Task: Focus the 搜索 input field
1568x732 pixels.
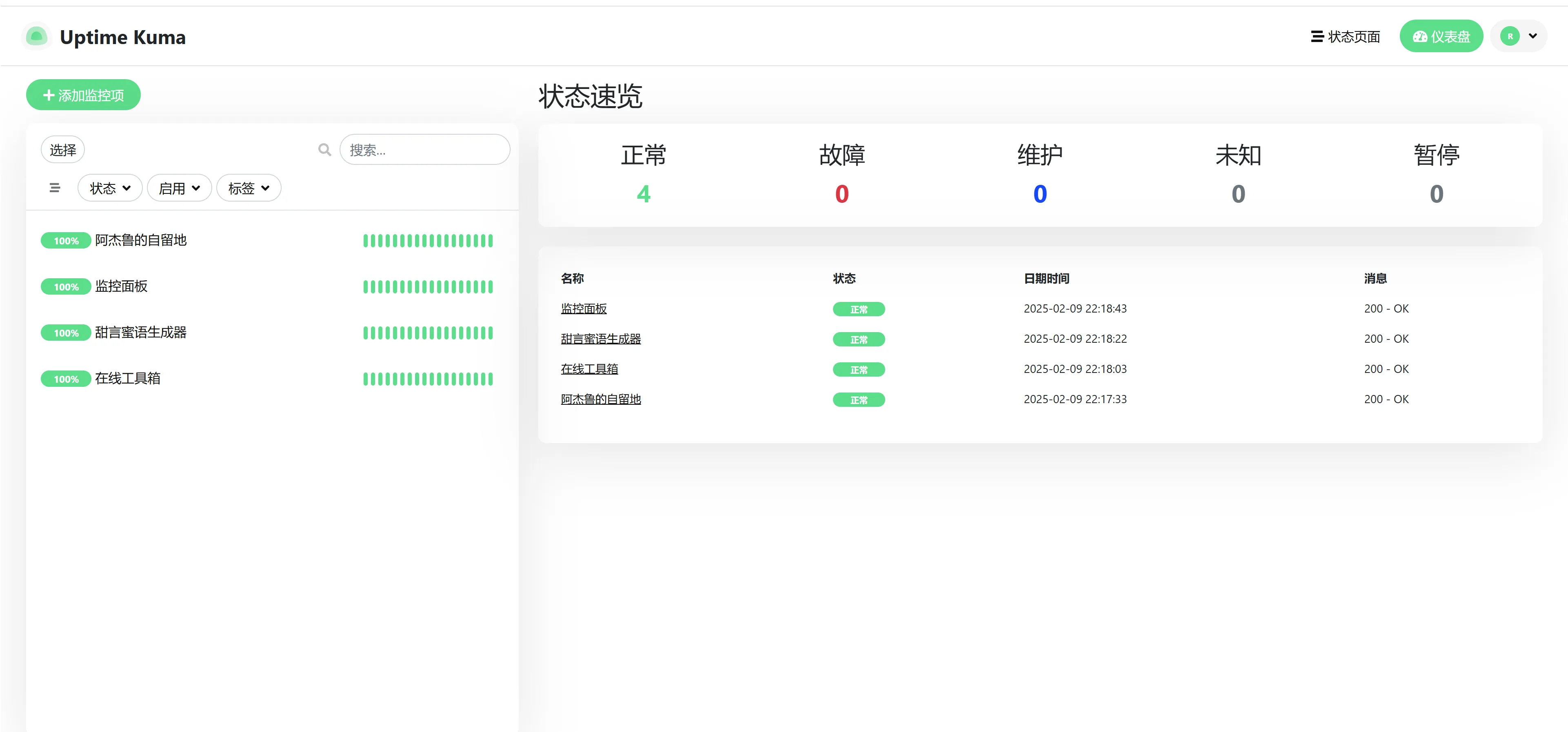Action: pos(425,150)
